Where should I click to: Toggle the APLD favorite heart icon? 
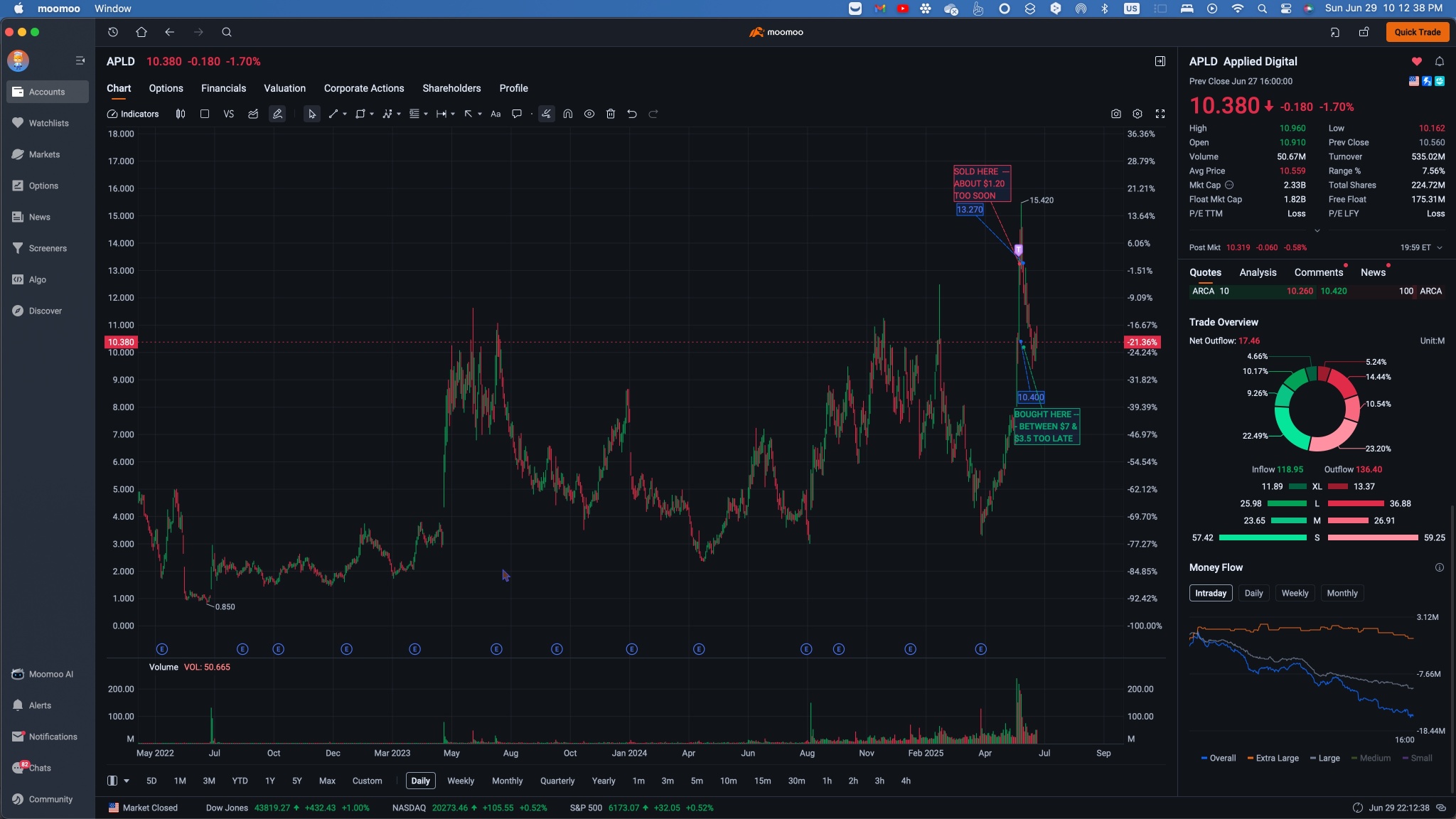coord(1417,61)
